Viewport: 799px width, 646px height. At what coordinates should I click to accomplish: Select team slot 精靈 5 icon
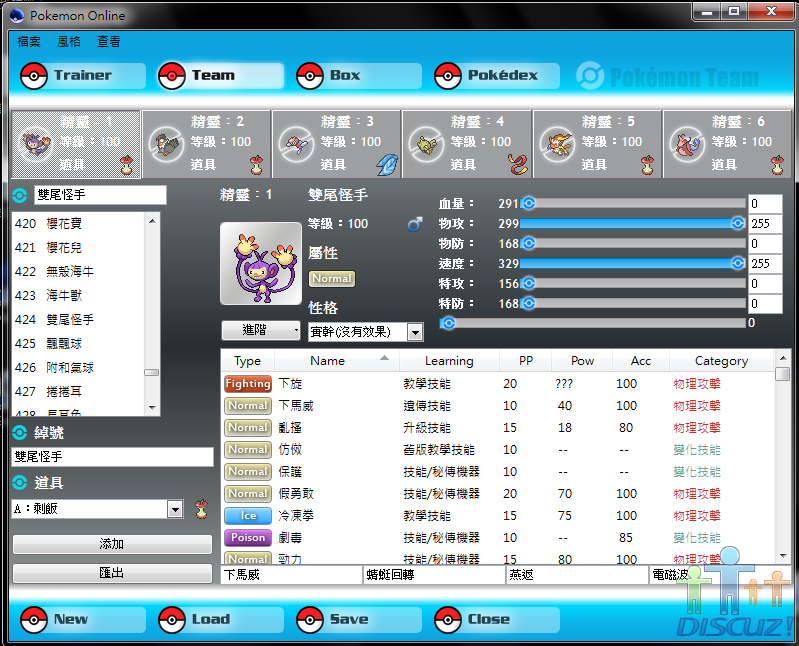(557, 144)
